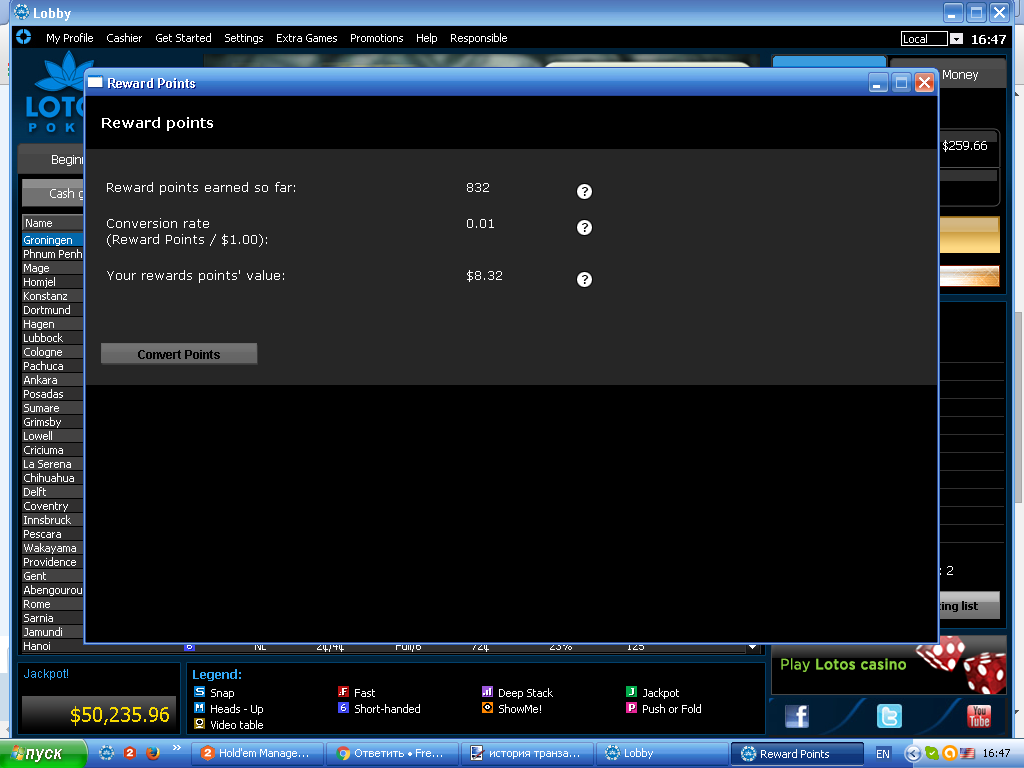Image resolution: width=1024 pixels, height=768 pixels.
Task: Click the Jackpot amount $50,235.96
Action: [120, 715]
